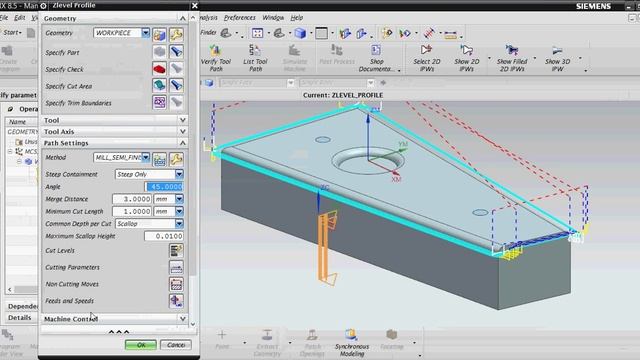Open the Preferences menu
640x360 pixels.
pyautogui.click(x=240, y=18)
